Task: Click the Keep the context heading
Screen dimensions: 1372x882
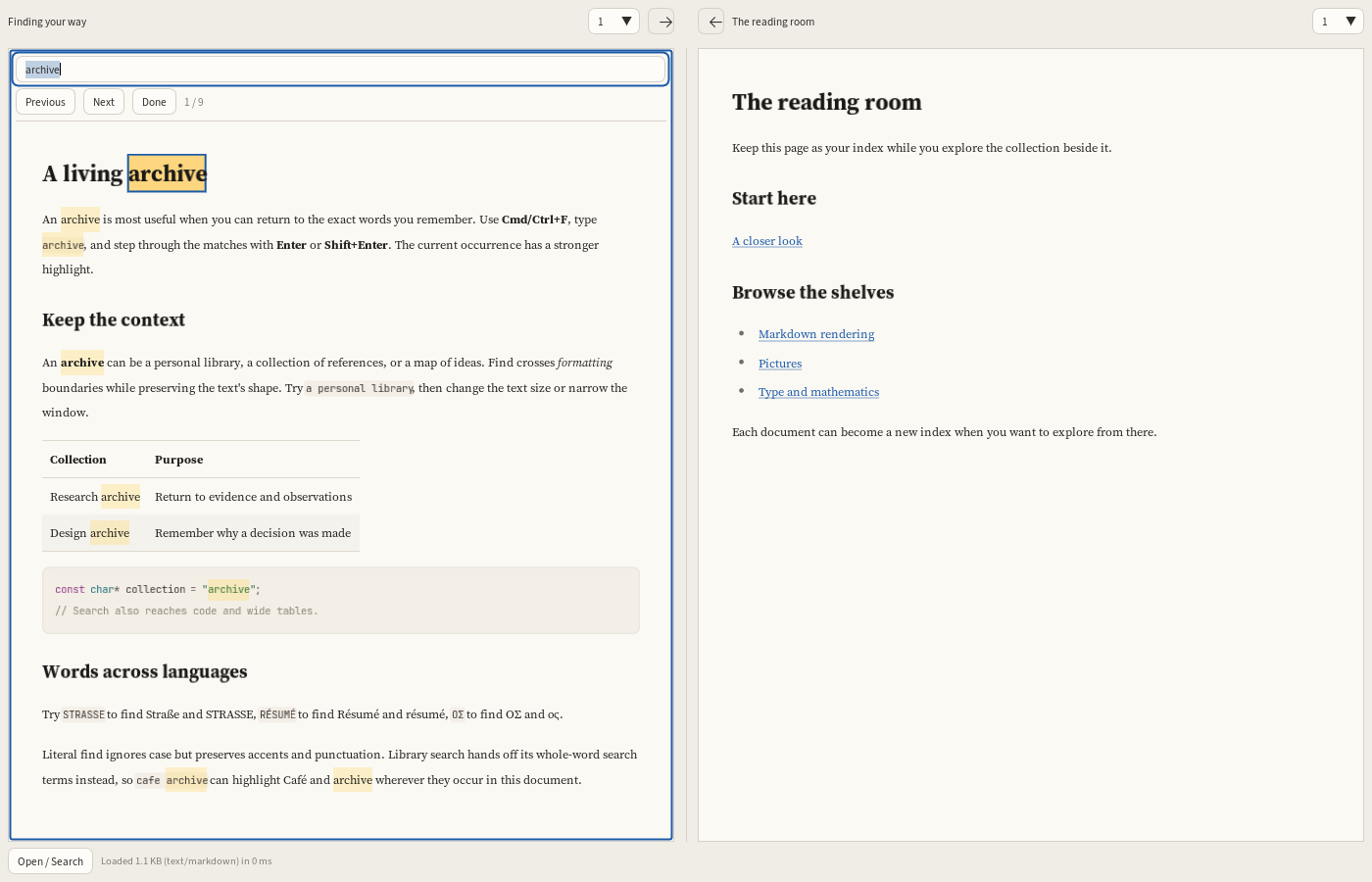Action: (x=114, y=319)
